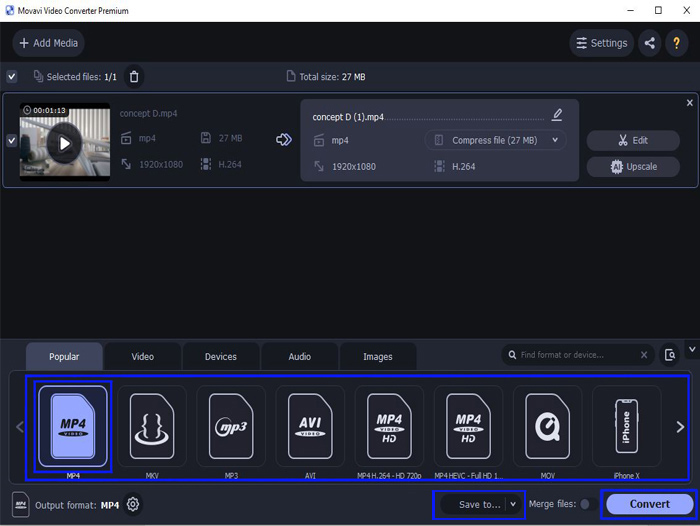Switch to the Images tab
This screenshot has height=526, width=700.
pyautogui.click(x=378, y=356)
